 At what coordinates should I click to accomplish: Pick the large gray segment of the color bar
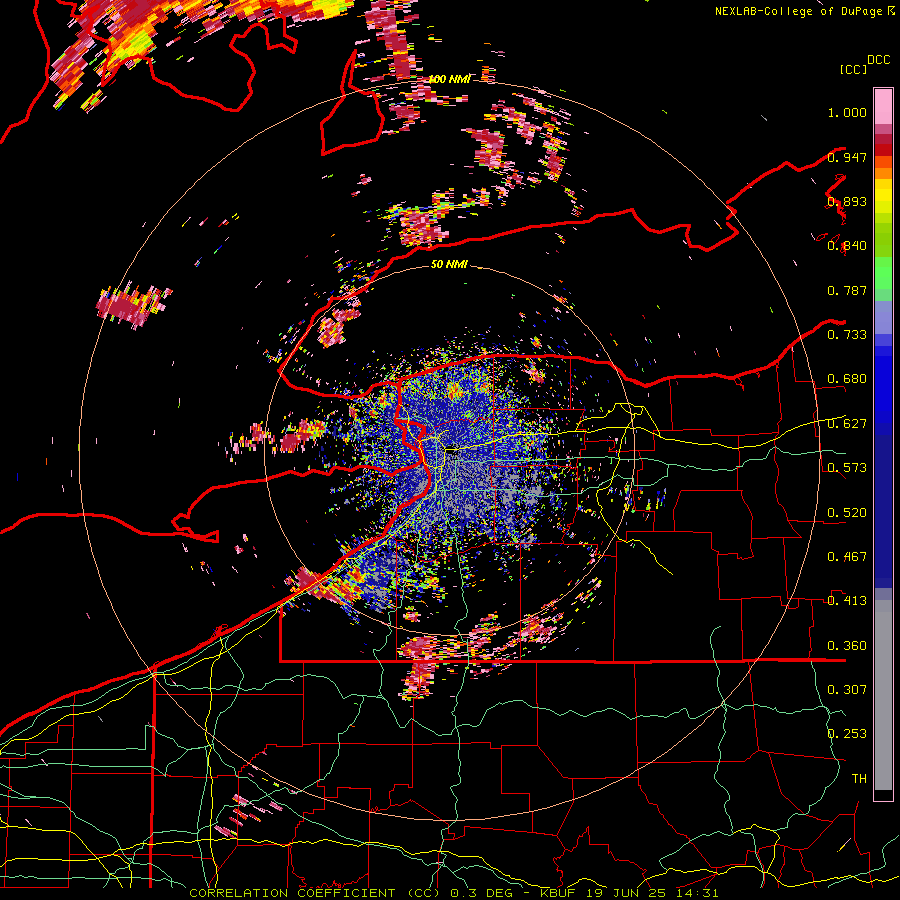point(883,695)
